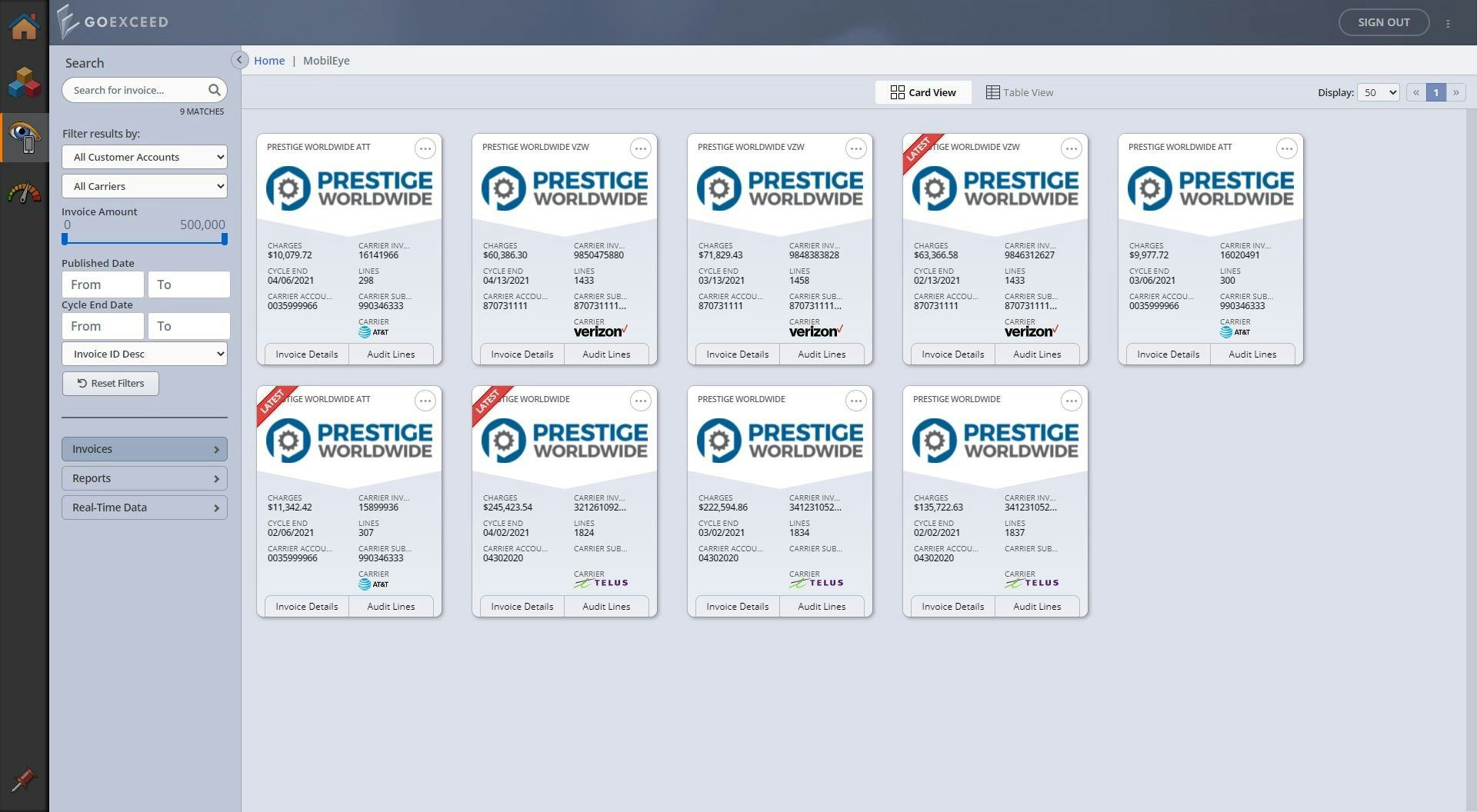Select page 1 in the pagination
1477x812 pixels.
(1435, 92)
